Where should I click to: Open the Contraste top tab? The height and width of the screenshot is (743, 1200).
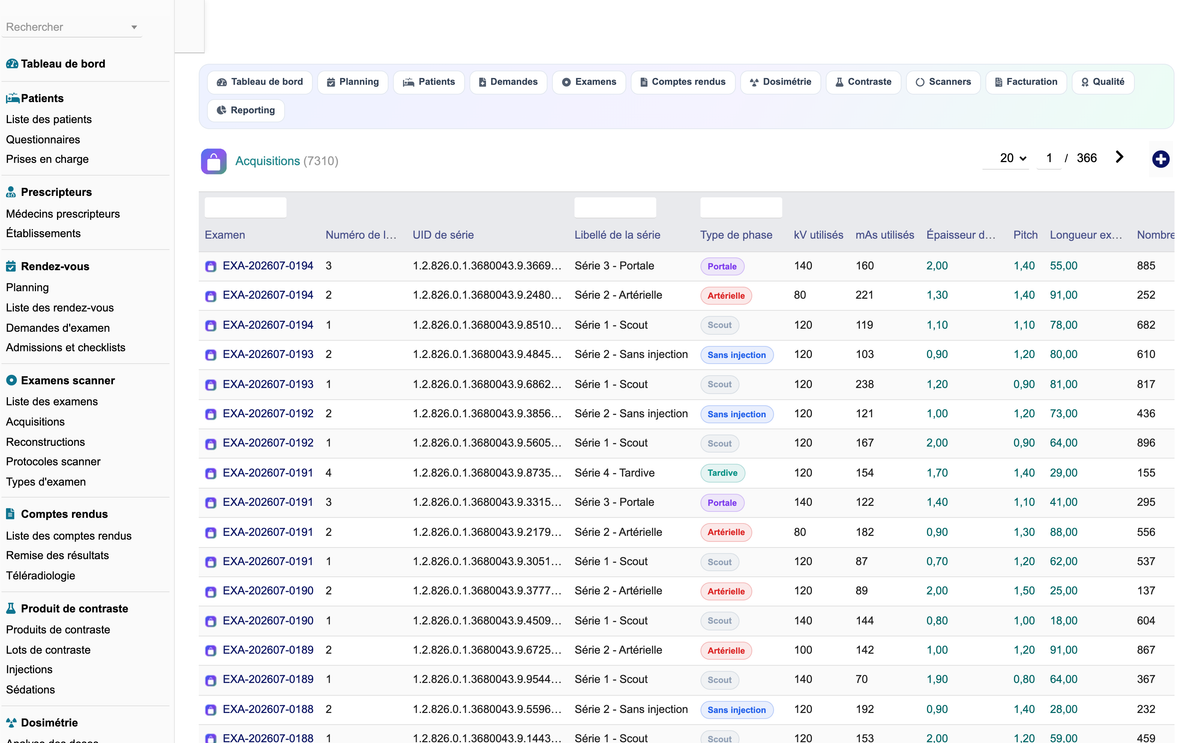[864, 82]
